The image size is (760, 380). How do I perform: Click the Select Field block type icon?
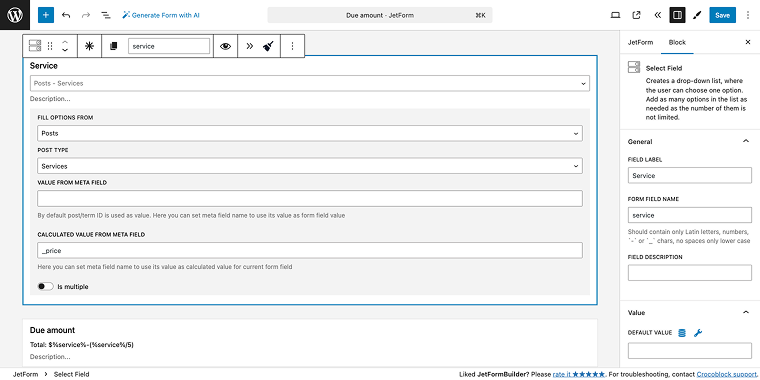click(35, 46)
